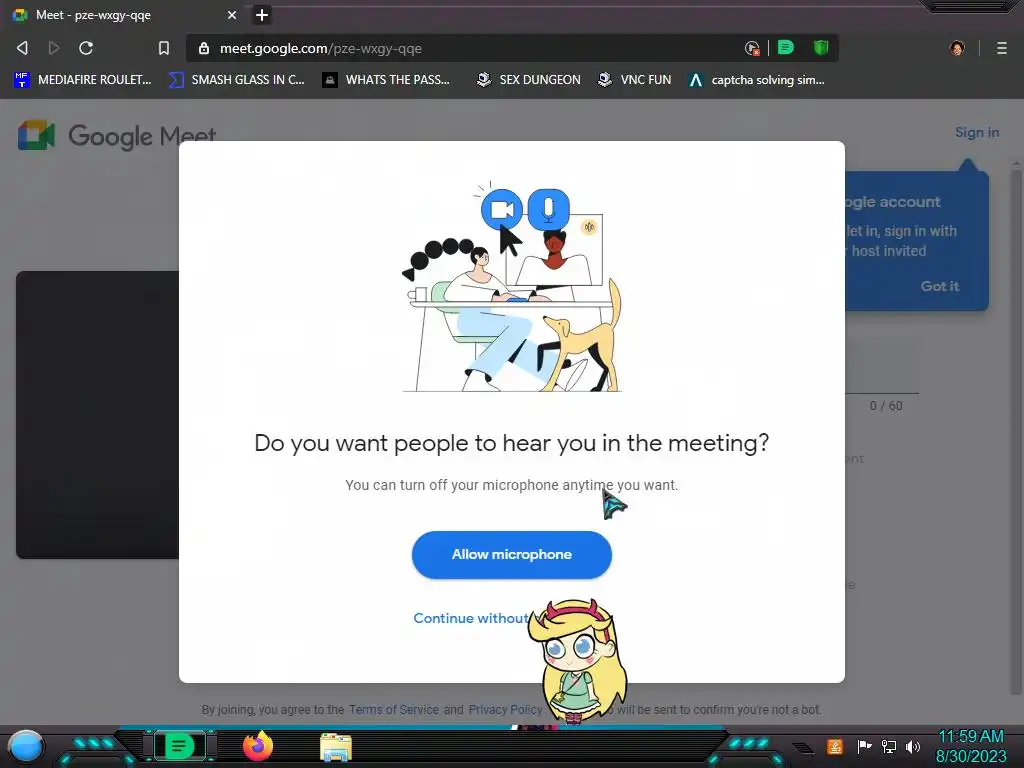Click the dark video preview area
Image resolution: width=1024 pixels, height=768 pixels.
(97, 415)
